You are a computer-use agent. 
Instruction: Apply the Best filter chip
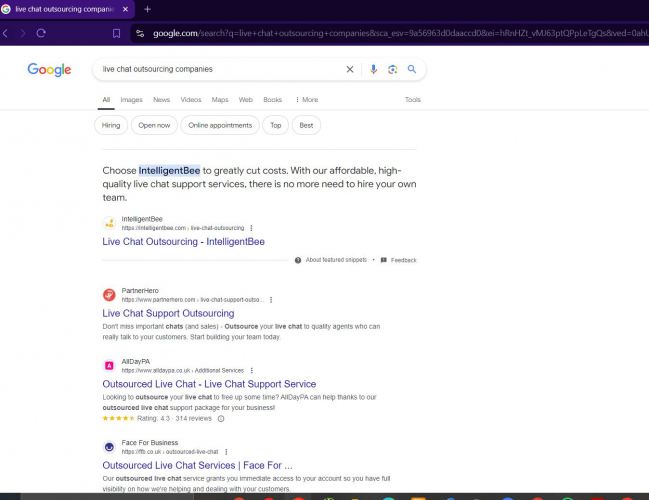(306, 125)
